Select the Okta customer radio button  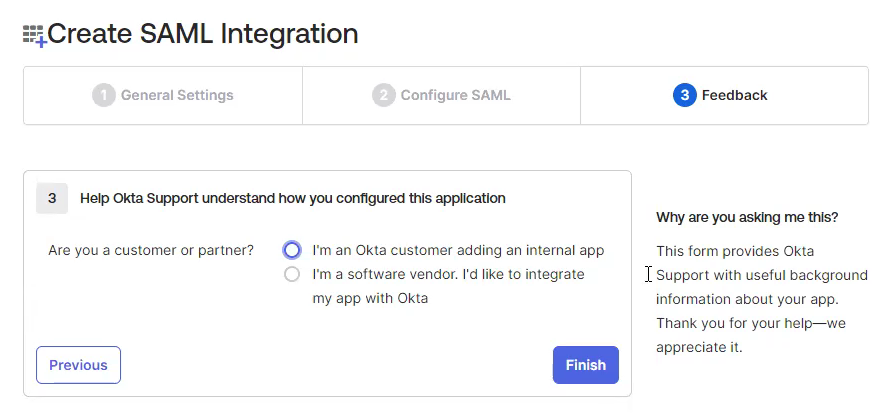coord(292,250)
